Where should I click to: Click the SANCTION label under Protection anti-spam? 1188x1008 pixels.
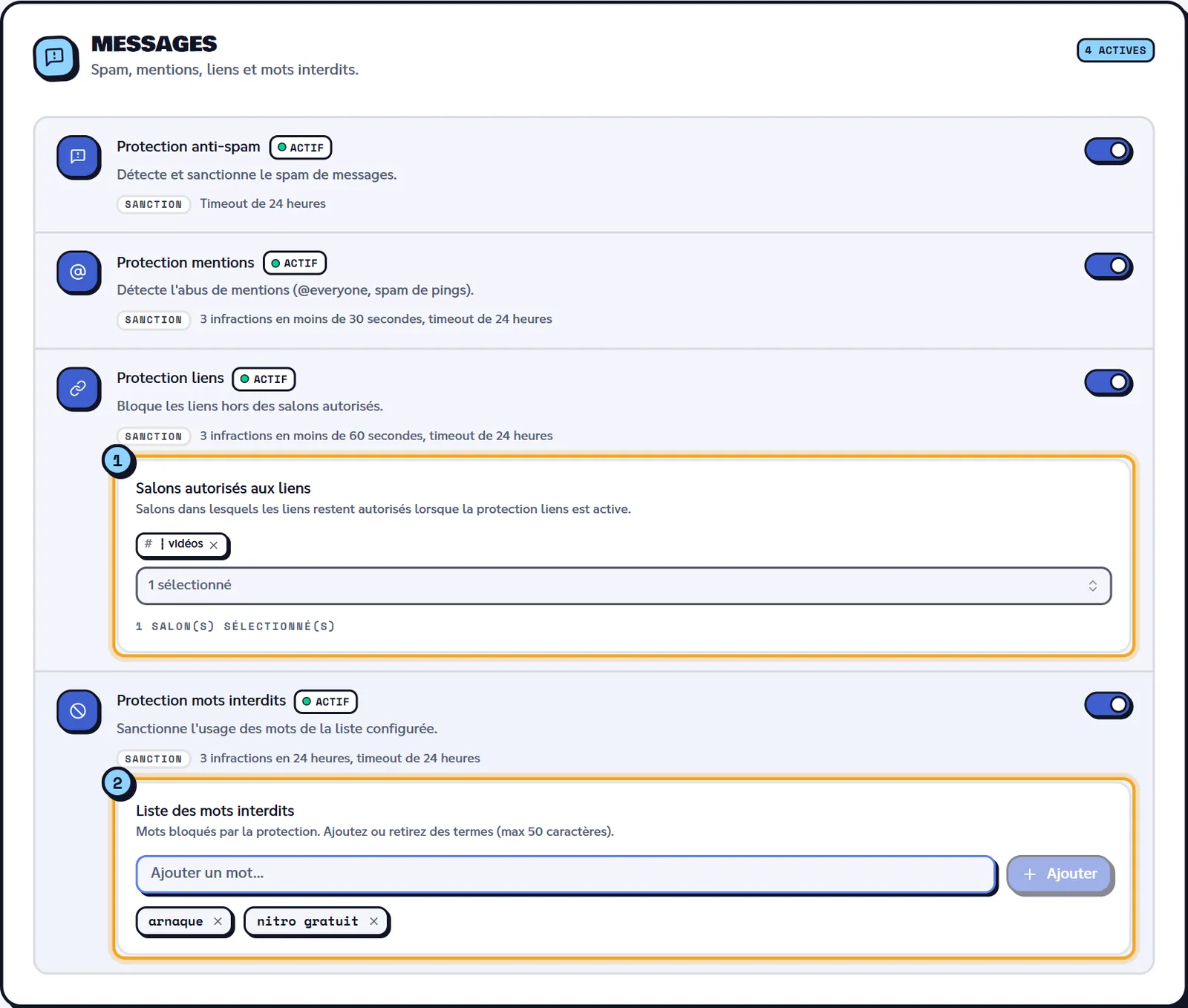pyautogui.click(x=154, y=204)
